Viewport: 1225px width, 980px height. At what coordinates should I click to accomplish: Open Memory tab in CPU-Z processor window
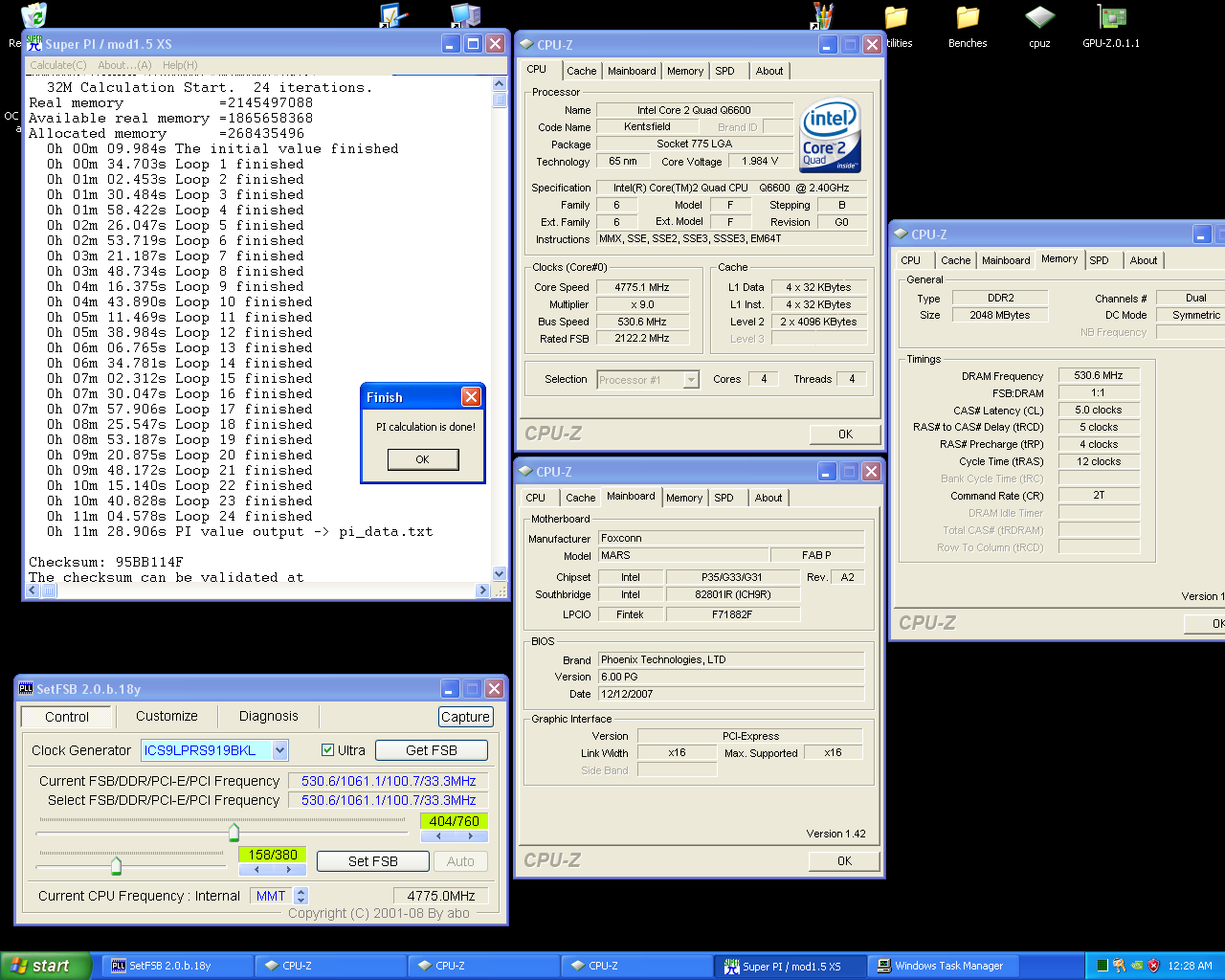pyautogui.click(x=685, y=71)
